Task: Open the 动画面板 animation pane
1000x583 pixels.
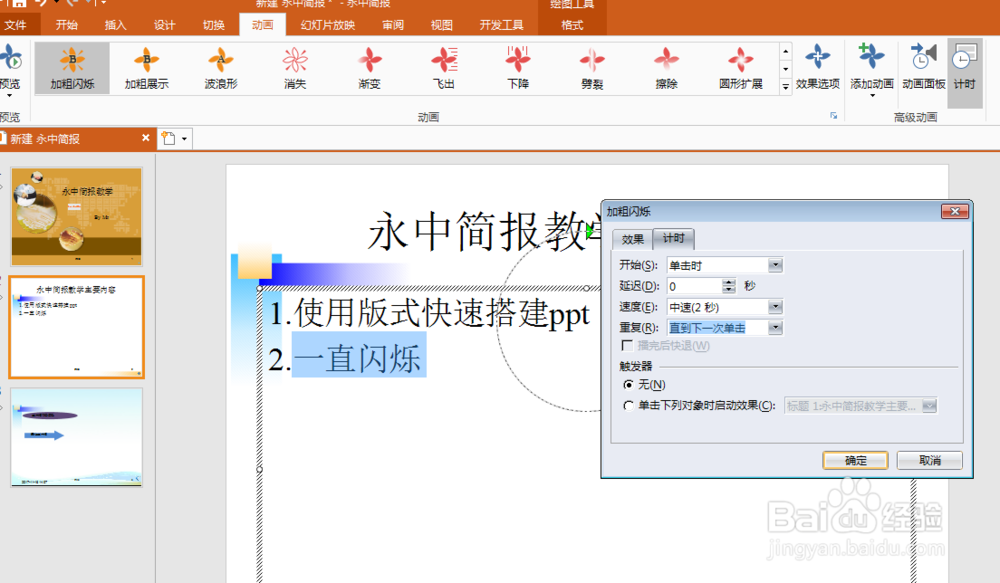Action: click(x=922, y=68)
